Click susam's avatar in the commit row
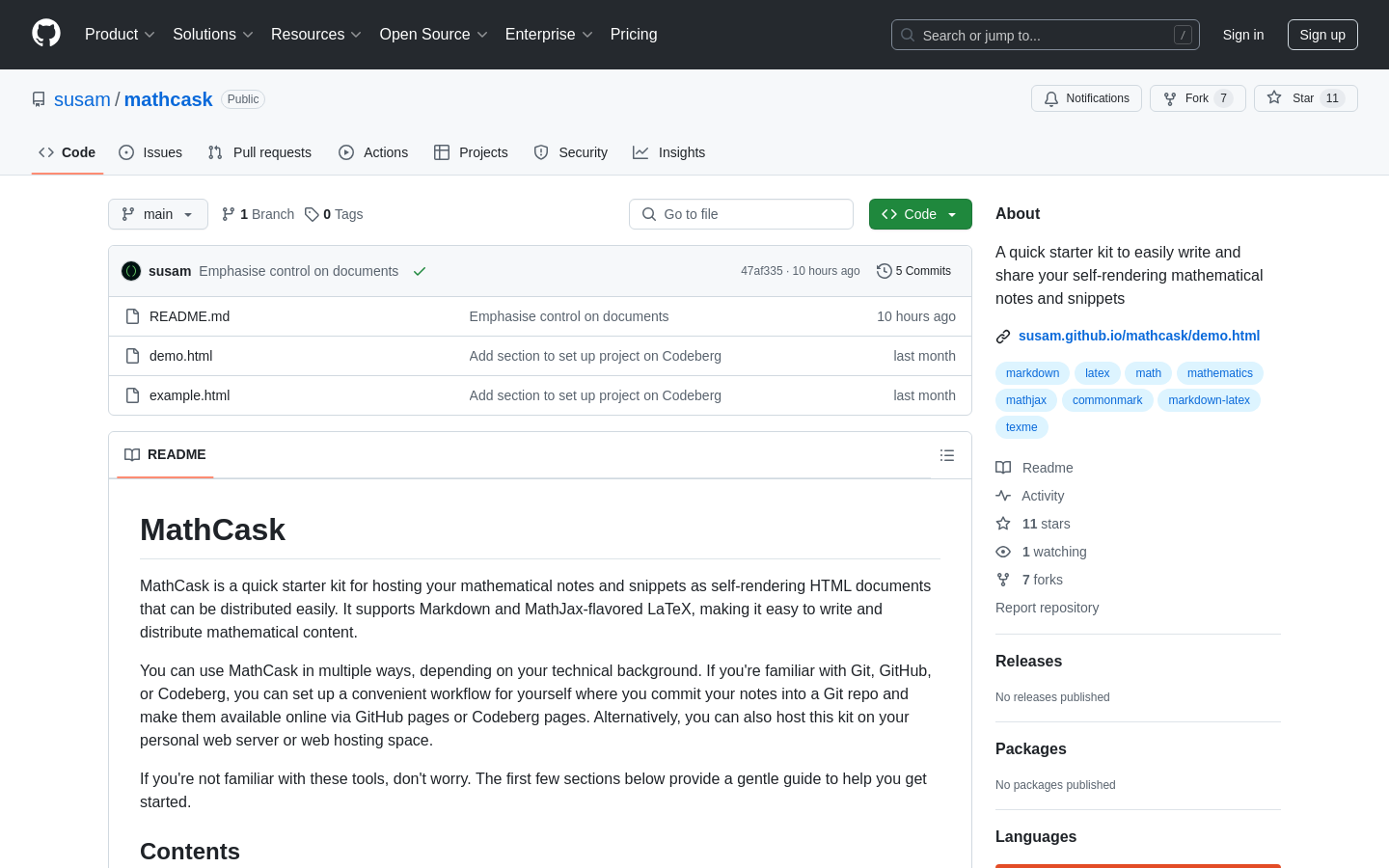This screenshot has width=1389, height=868. coord(131,271)
